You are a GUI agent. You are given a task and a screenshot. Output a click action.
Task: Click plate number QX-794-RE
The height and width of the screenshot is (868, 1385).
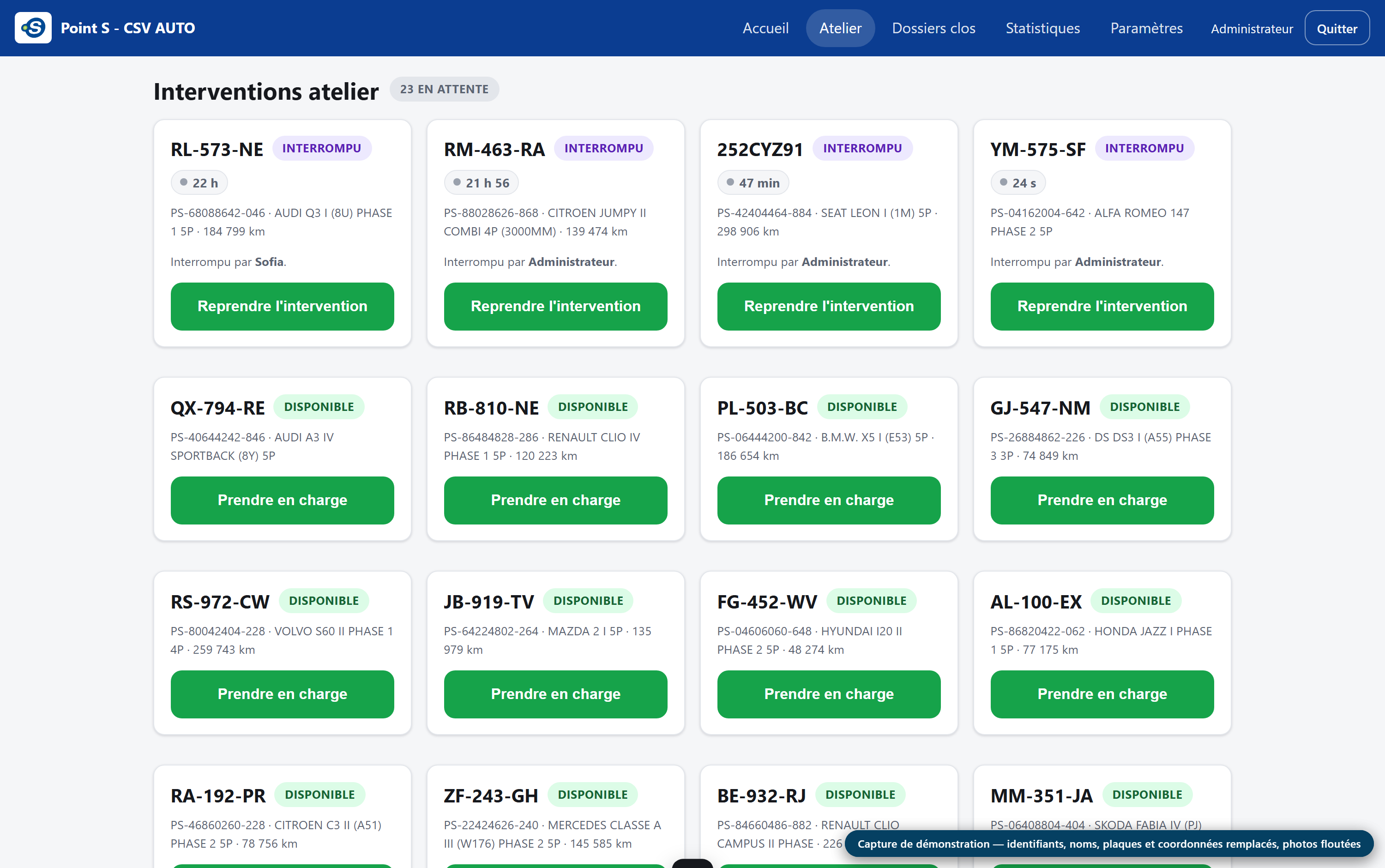tap(217, 408)
